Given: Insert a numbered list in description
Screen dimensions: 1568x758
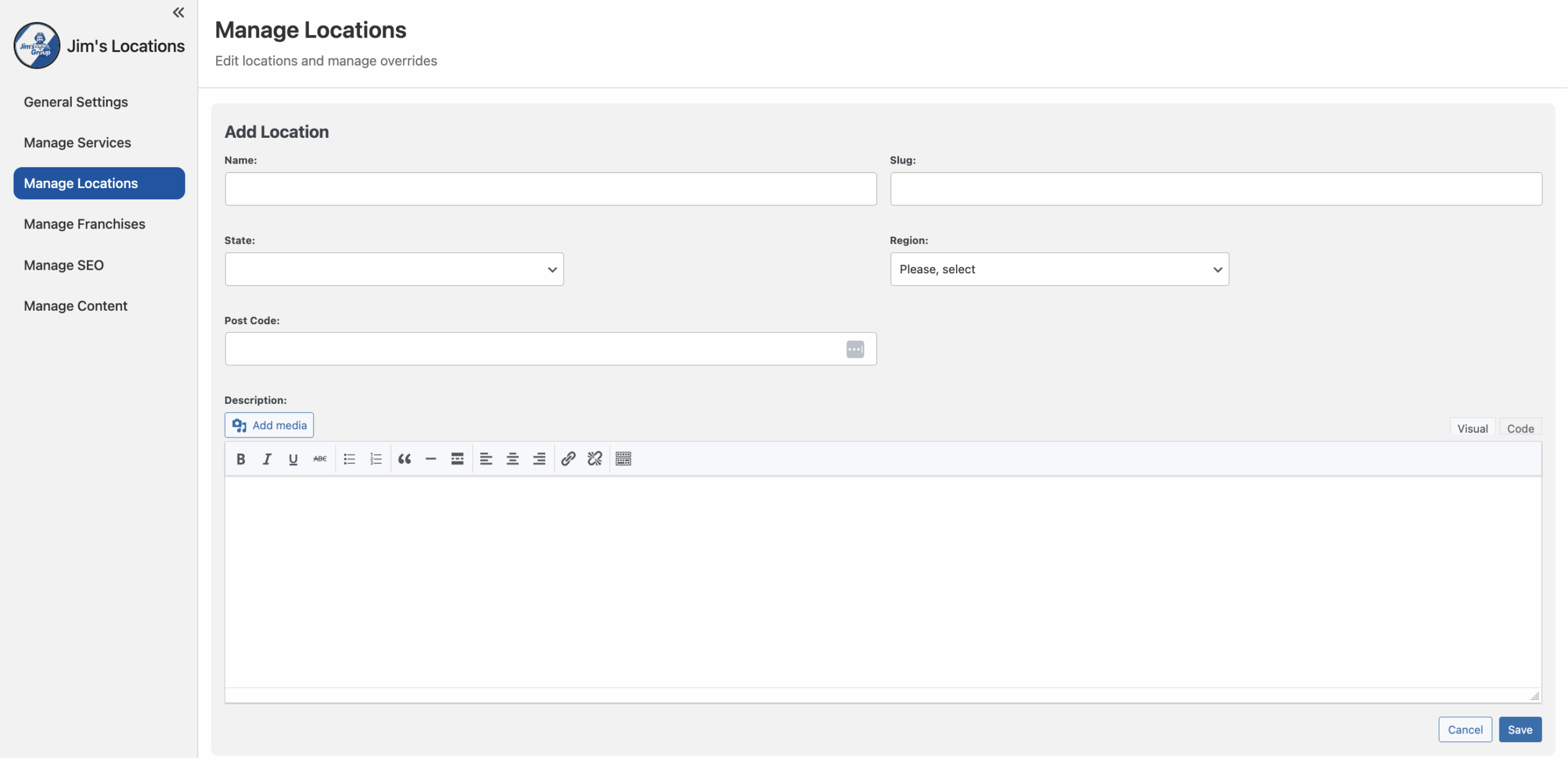Looking at the screenshot, I should pyautogui.click(x=375, y=459).
